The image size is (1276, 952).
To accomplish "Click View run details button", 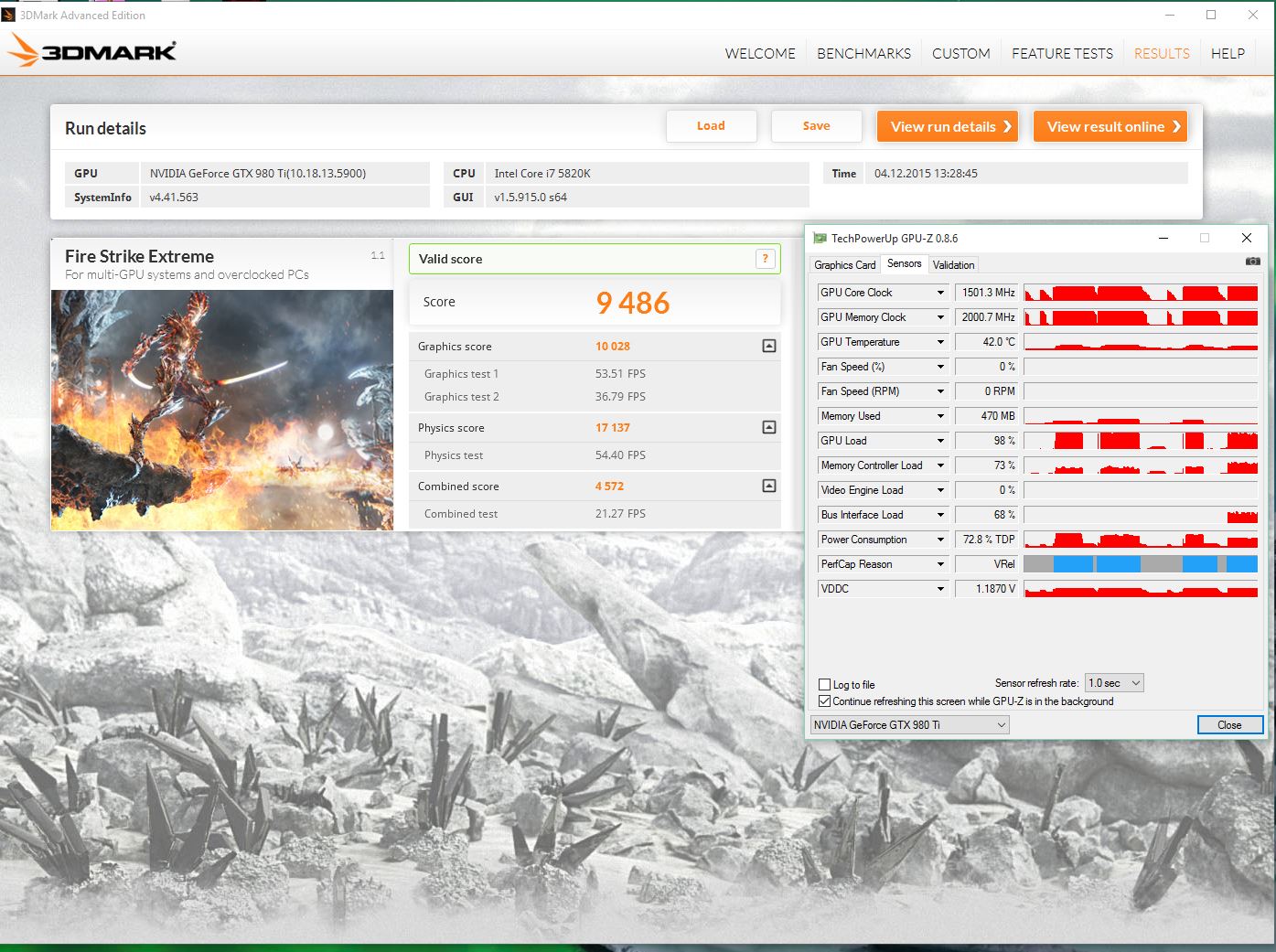I will [x=948, y=126].
